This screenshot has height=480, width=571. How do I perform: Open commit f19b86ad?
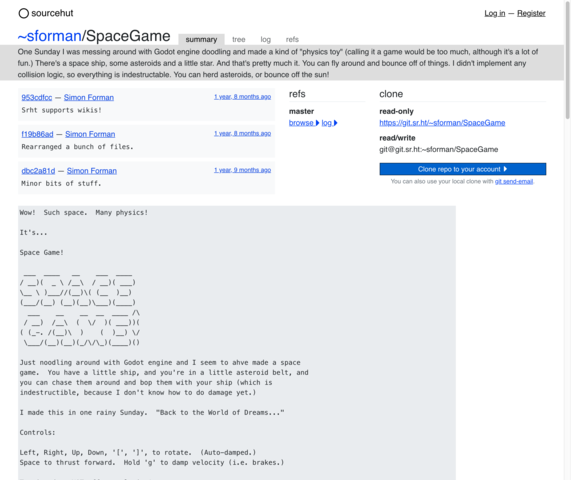(x=37, y=134)
